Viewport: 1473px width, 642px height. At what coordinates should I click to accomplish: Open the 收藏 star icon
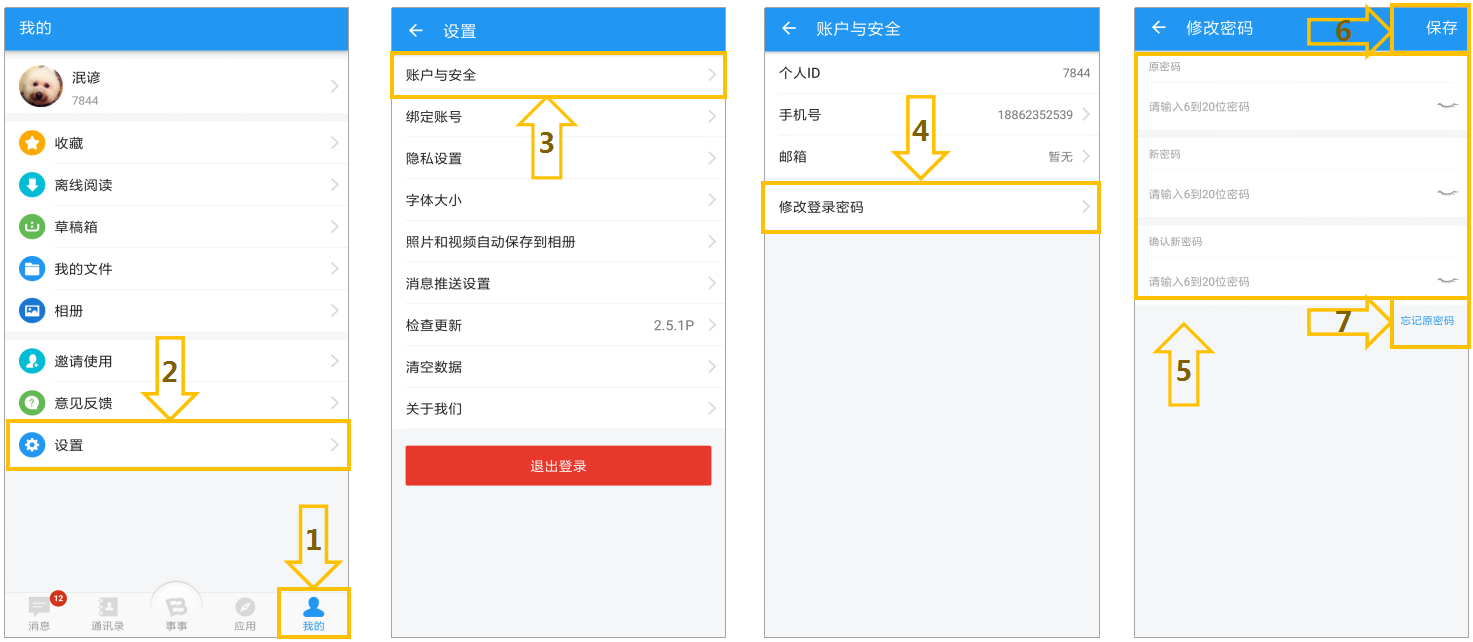pyautogui.click(x=32, y=143)
